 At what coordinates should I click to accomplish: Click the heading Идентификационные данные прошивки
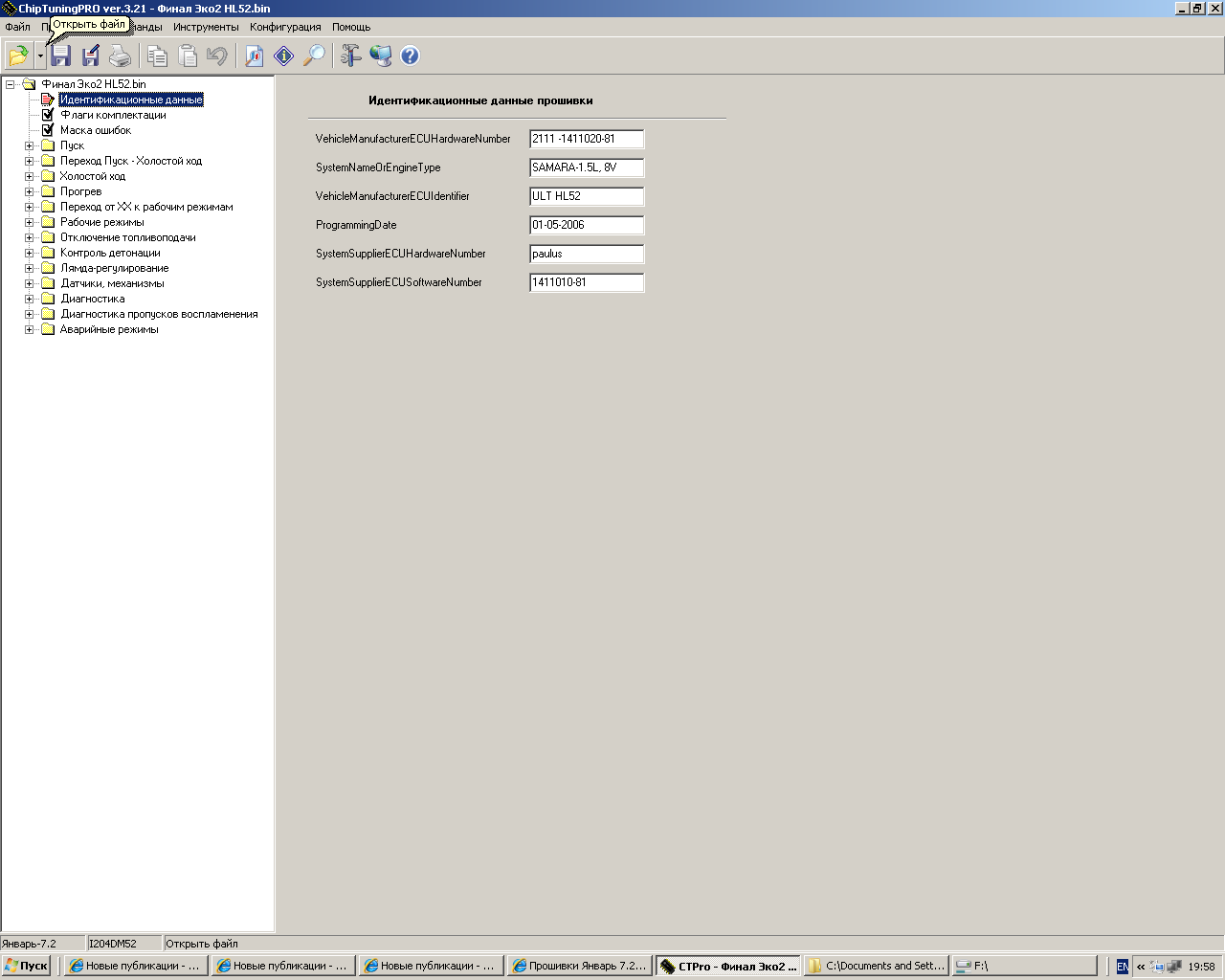(x=480, y=100)
